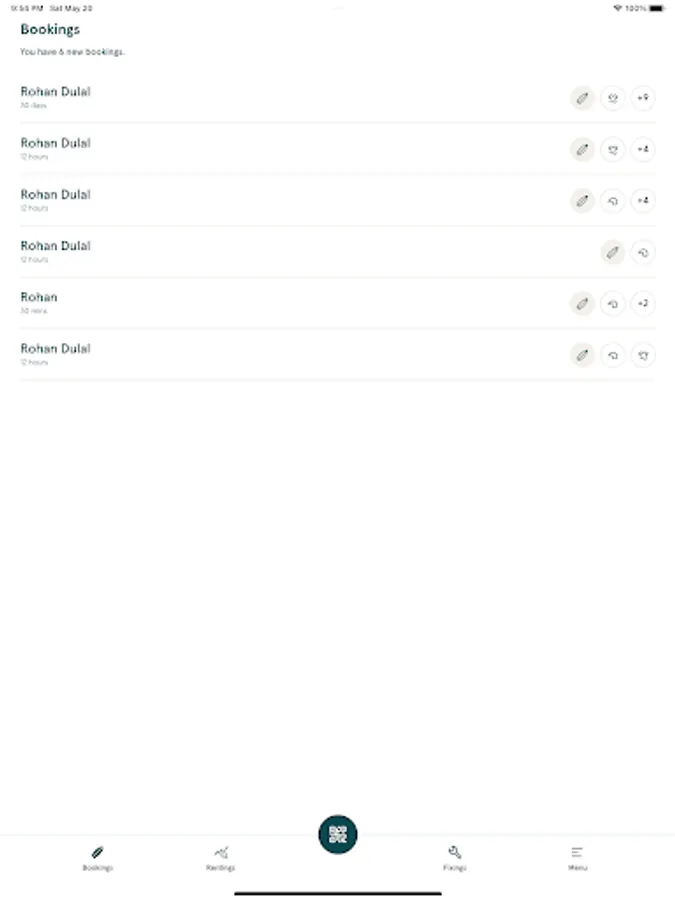Screen dimensions: 675x900
Task: Open the QR code scanner button
Action: tap(338, 834)
